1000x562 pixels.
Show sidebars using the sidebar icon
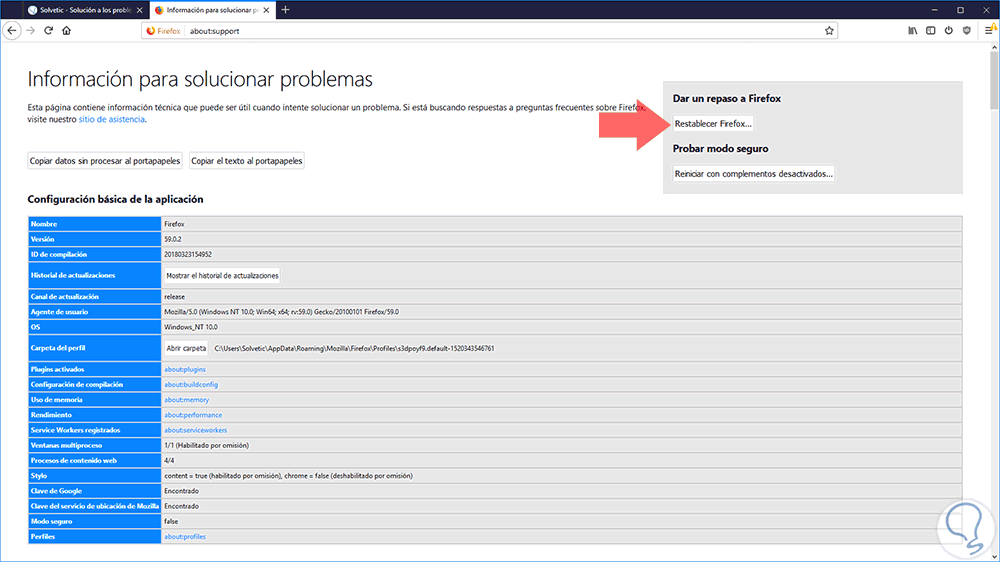point(930,31)
